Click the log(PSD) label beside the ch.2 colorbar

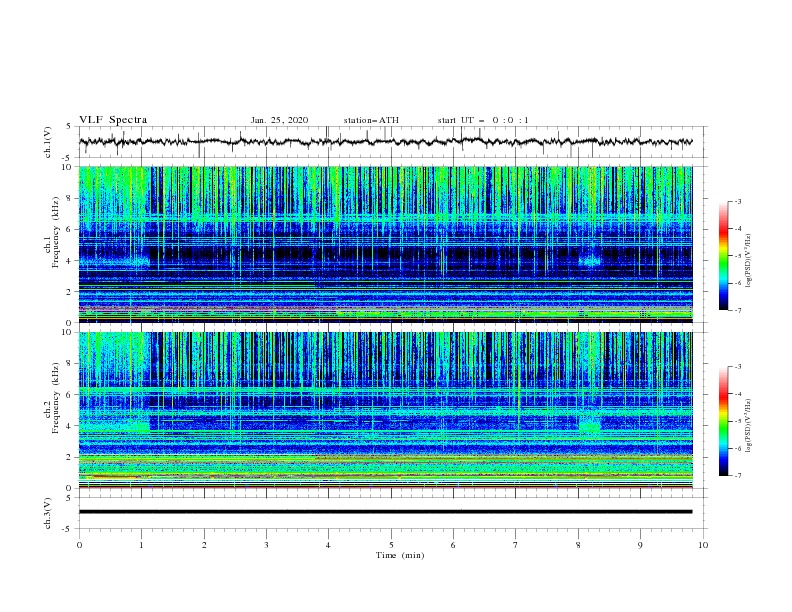click(749, 425)
